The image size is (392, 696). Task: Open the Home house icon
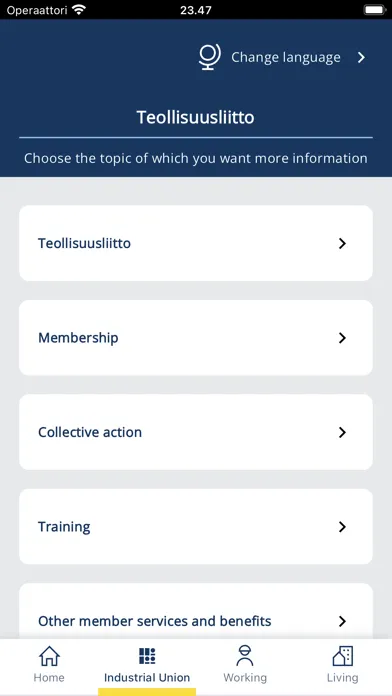pyautogui.click(x=49, y=656)
